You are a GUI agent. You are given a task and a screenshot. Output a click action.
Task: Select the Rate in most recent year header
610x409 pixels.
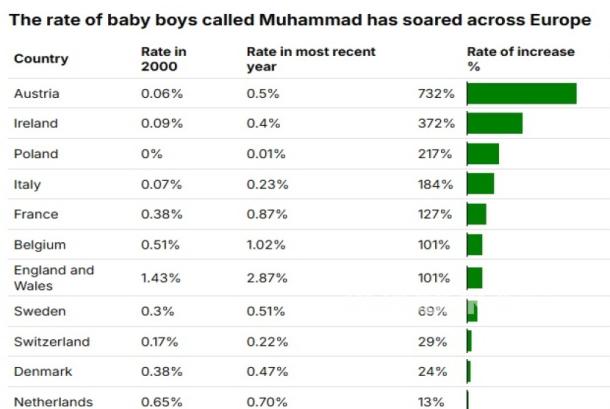point(311,59)
